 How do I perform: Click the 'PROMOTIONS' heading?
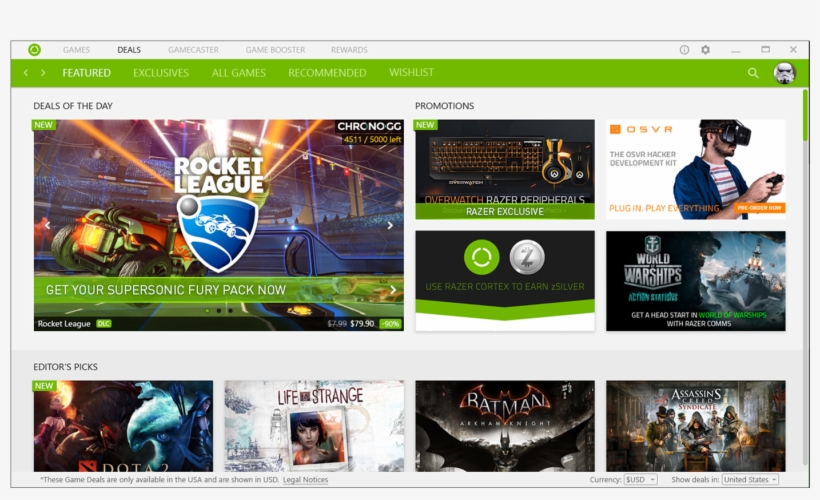[x=445, y=106]
